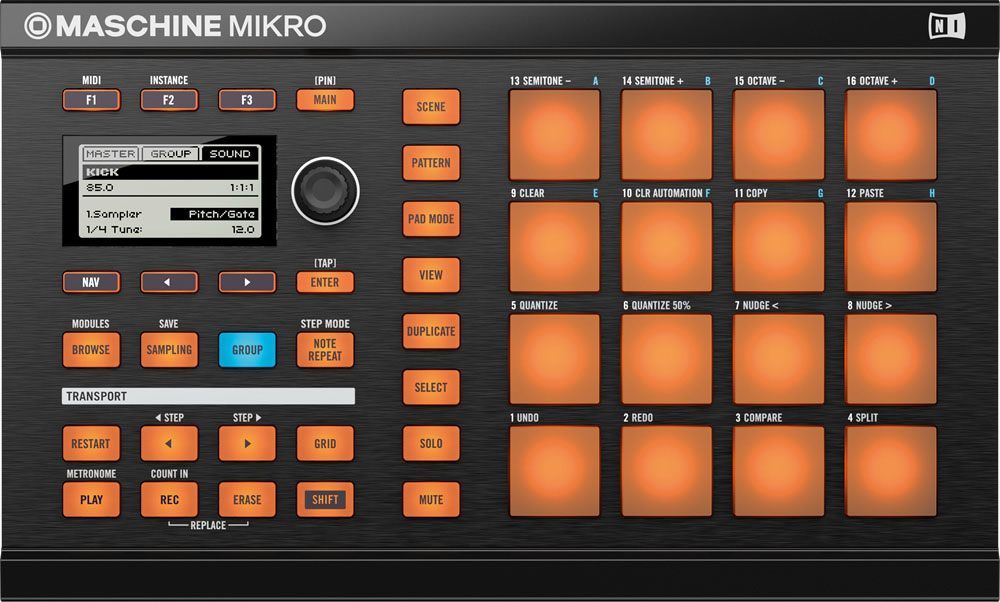Engage the SHIFT modifier
Viewport: 1000px width, 602px height.
point(325,499)
